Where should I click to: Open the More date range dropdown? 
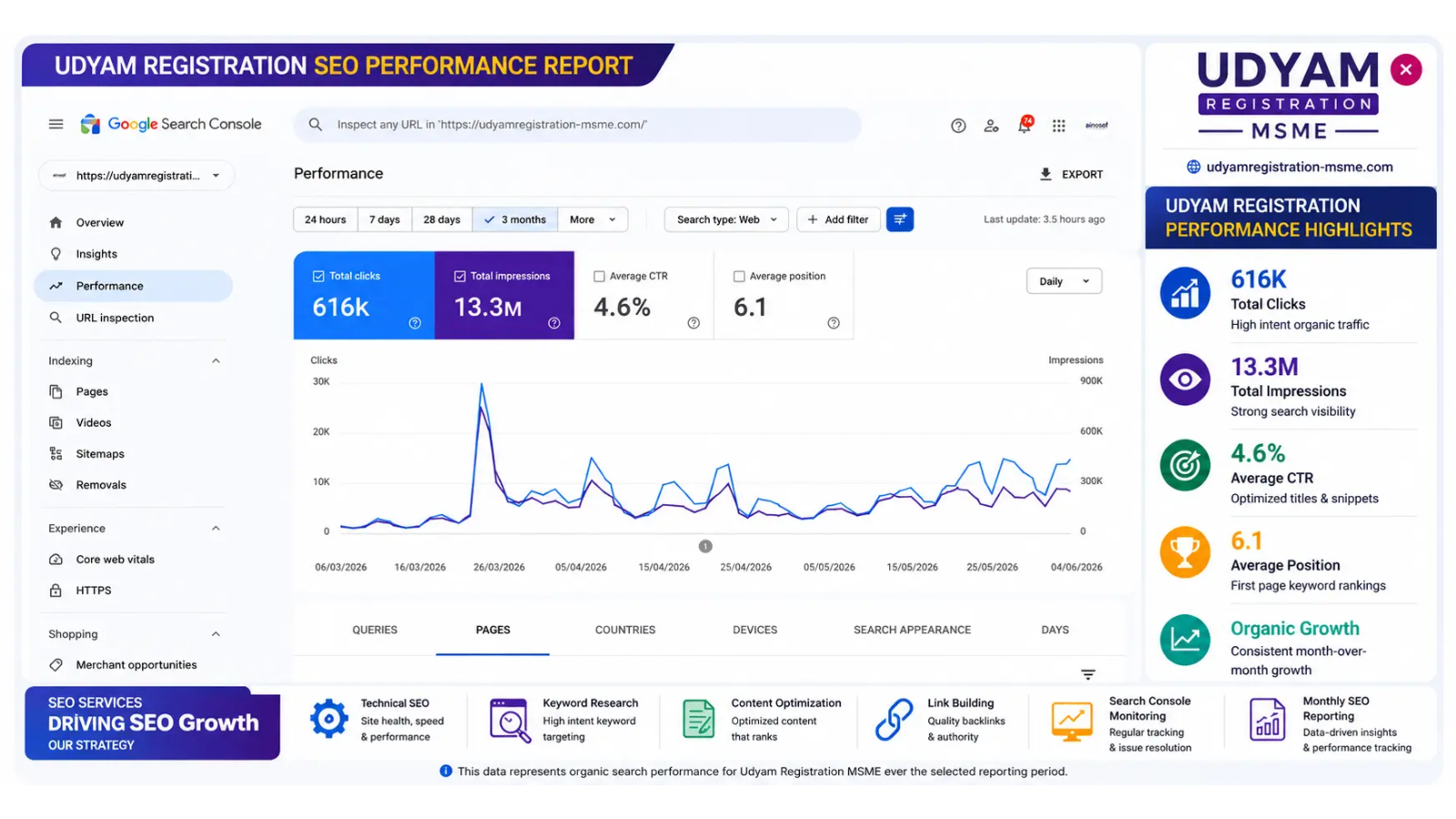click(593, 219)
